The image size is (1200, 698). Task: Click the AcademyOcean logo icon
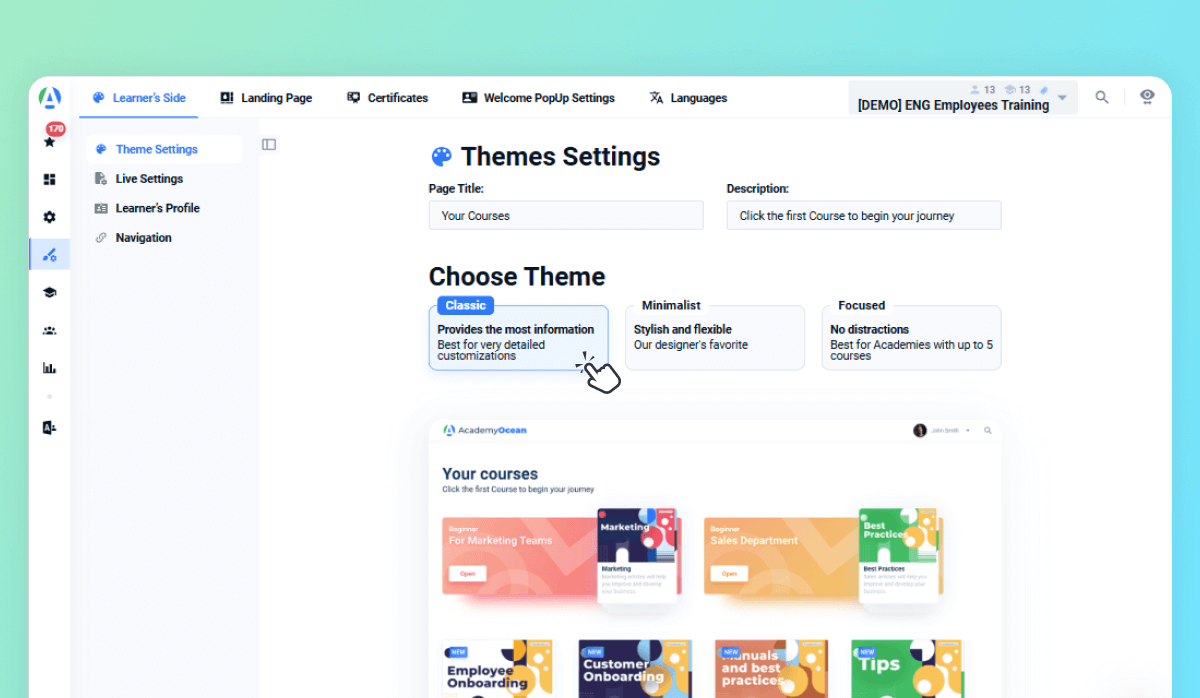49,98
